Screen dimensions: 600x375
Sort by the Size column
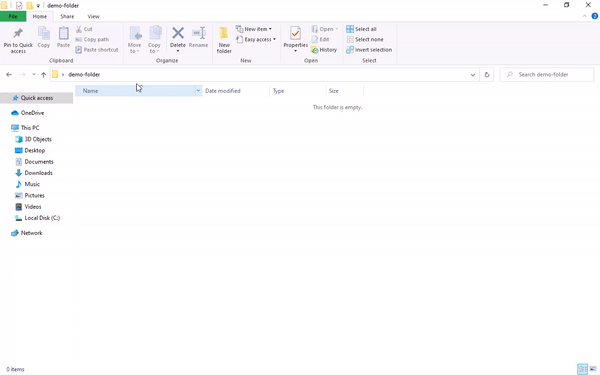pyautogui.click(x=344, y=91)
